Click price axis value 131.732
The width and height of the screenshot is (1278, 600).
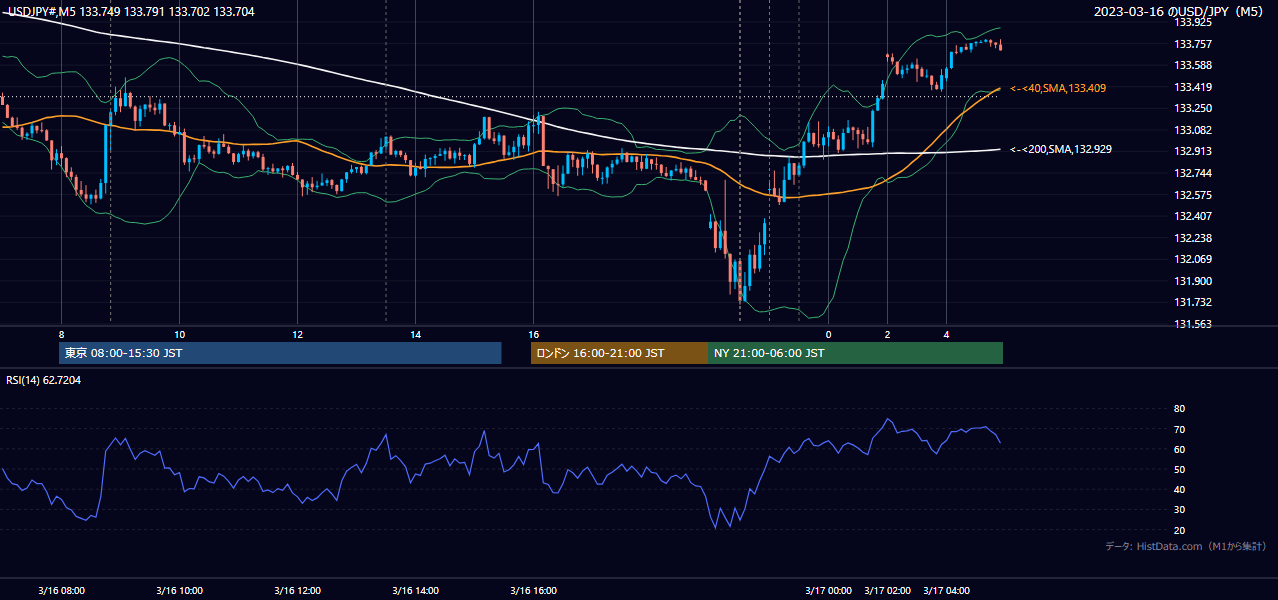1193,303
